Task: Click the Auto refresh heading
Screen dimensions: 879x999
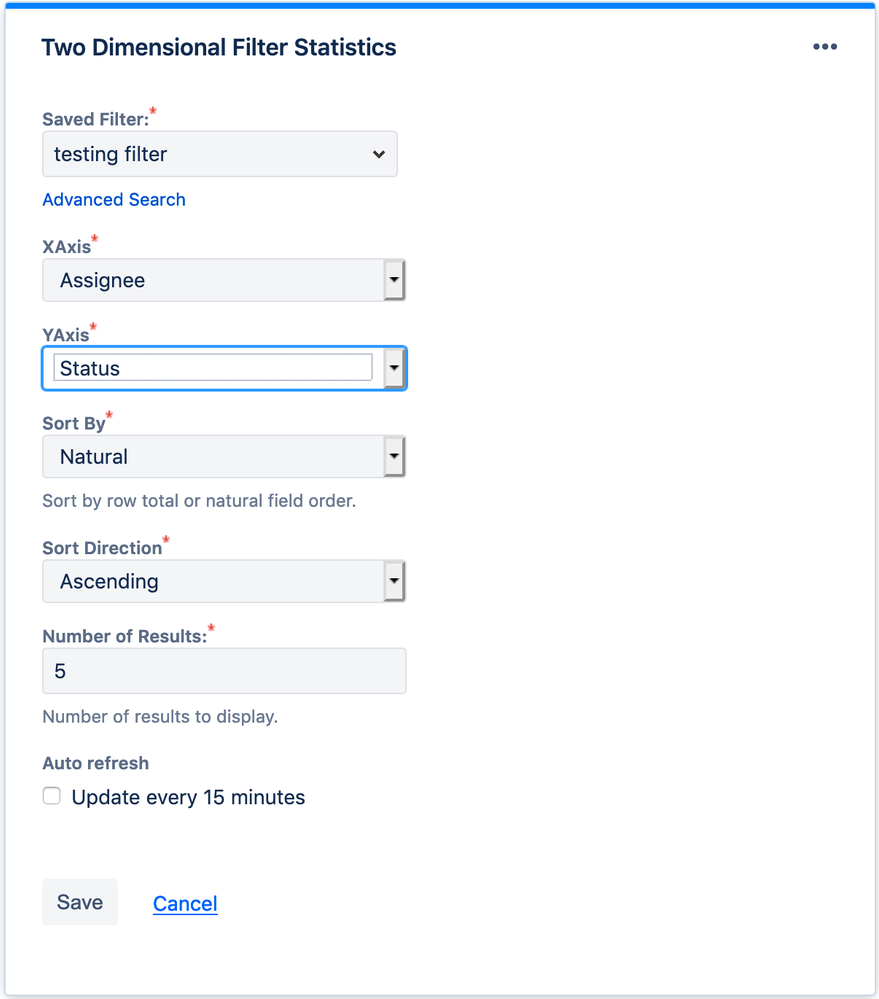Action: tap(95, 762)
